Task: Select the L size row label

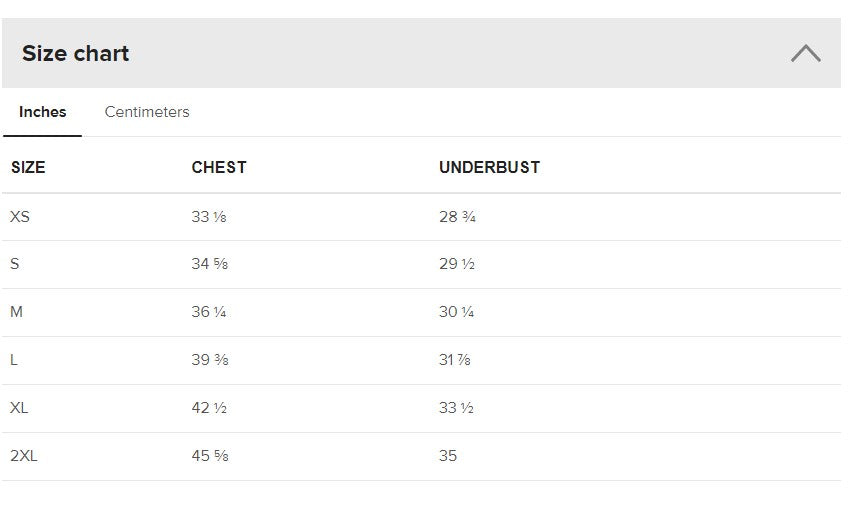Action: pyautogui.click(x=14, y=360)
